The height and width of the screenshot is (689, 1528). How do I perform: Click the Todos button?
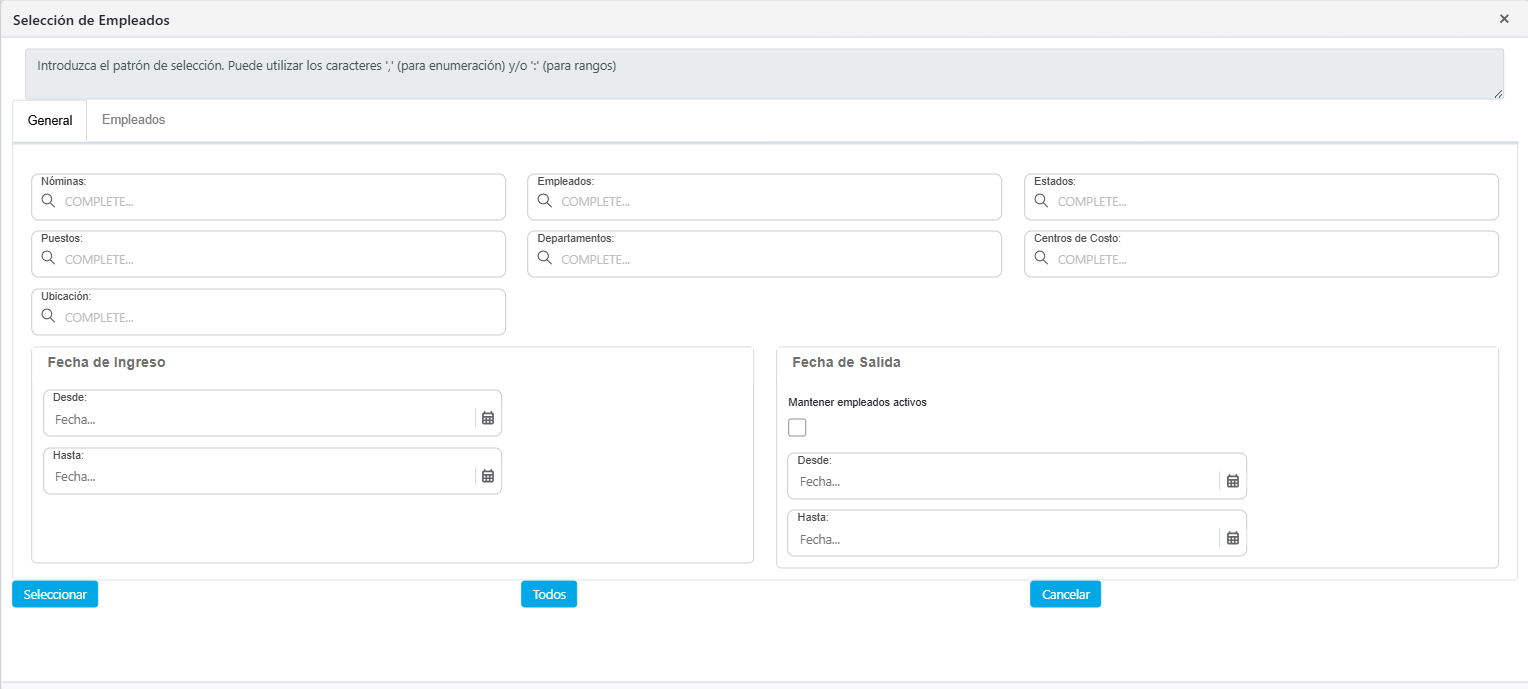pyautogui.click(x=549, y=594)
